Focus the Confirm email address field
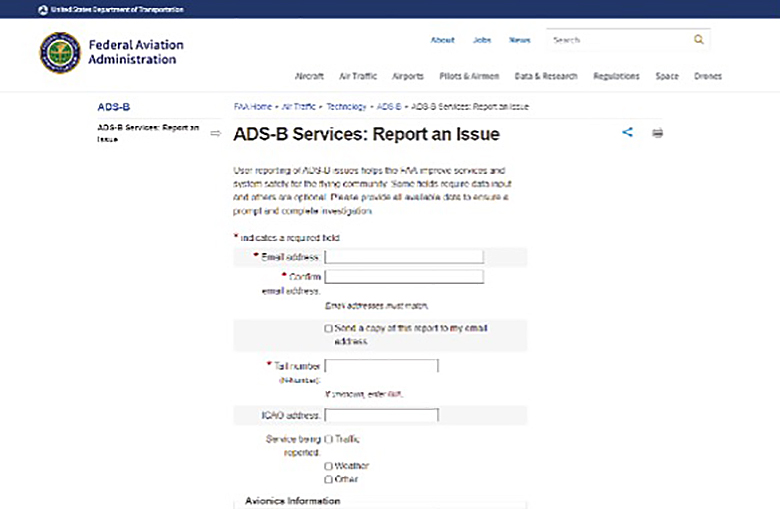The image size is (780, 509). pos(404,277)
